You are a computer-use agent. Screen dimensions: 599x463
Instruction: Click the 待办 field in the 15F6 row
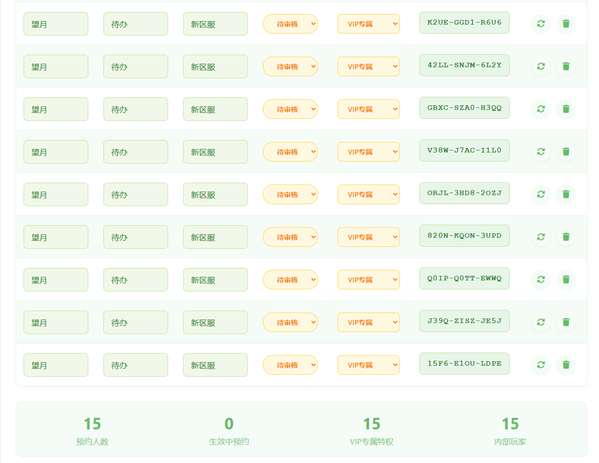pos(135,365)
